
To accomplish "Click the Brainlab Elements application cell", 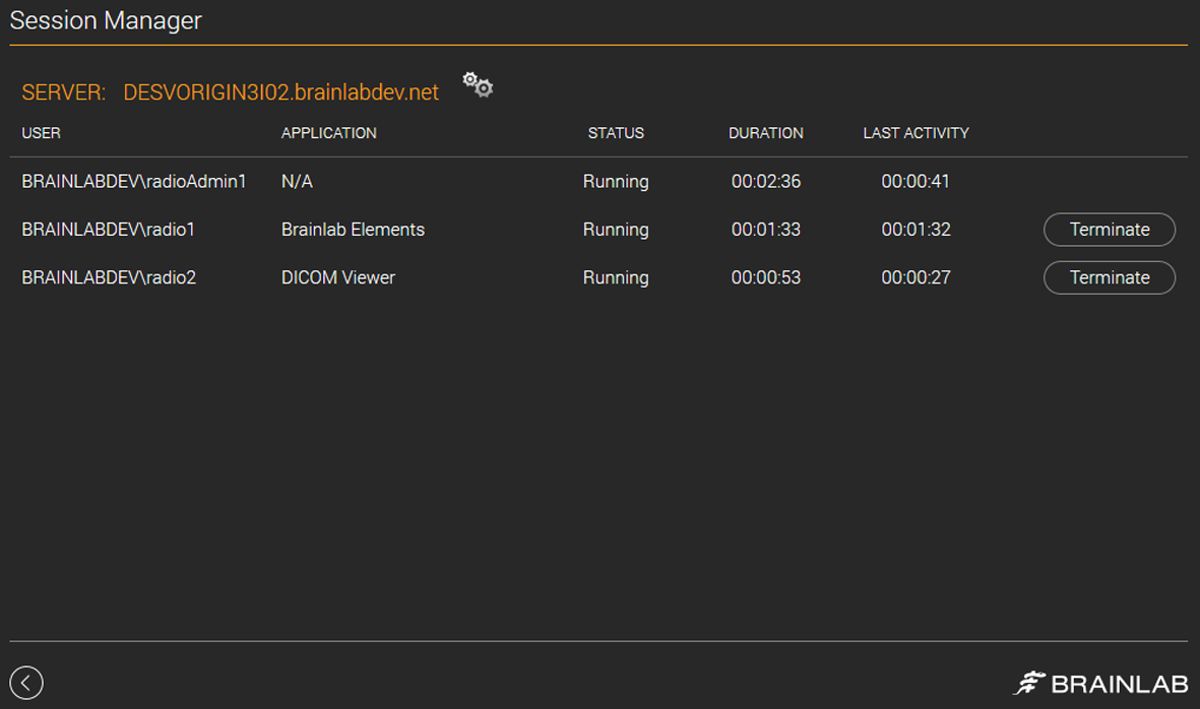I will (353, 230).
